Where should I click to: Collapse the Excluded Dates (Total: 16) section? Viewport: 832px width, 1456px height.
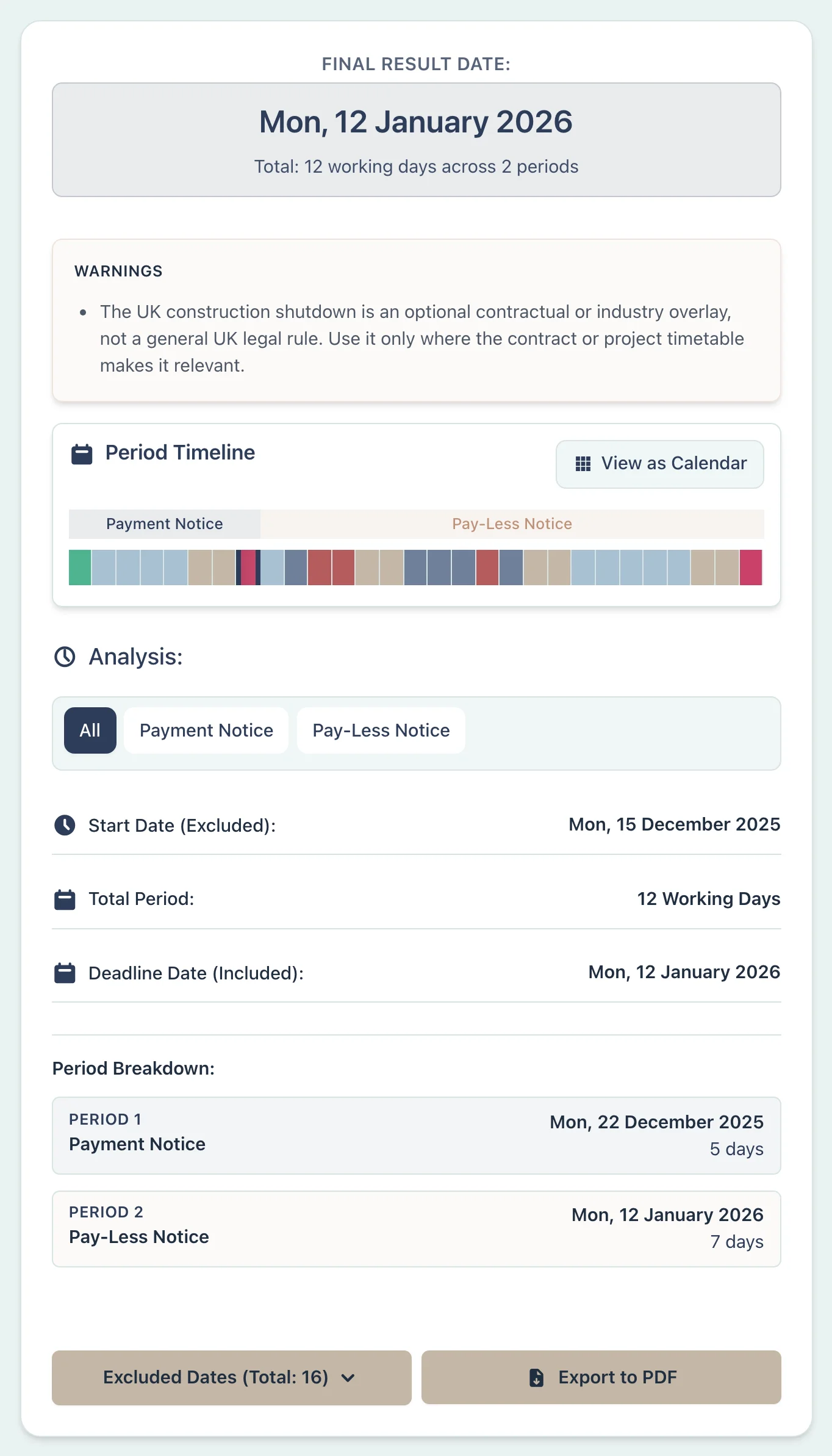(x=232, y=1378)
